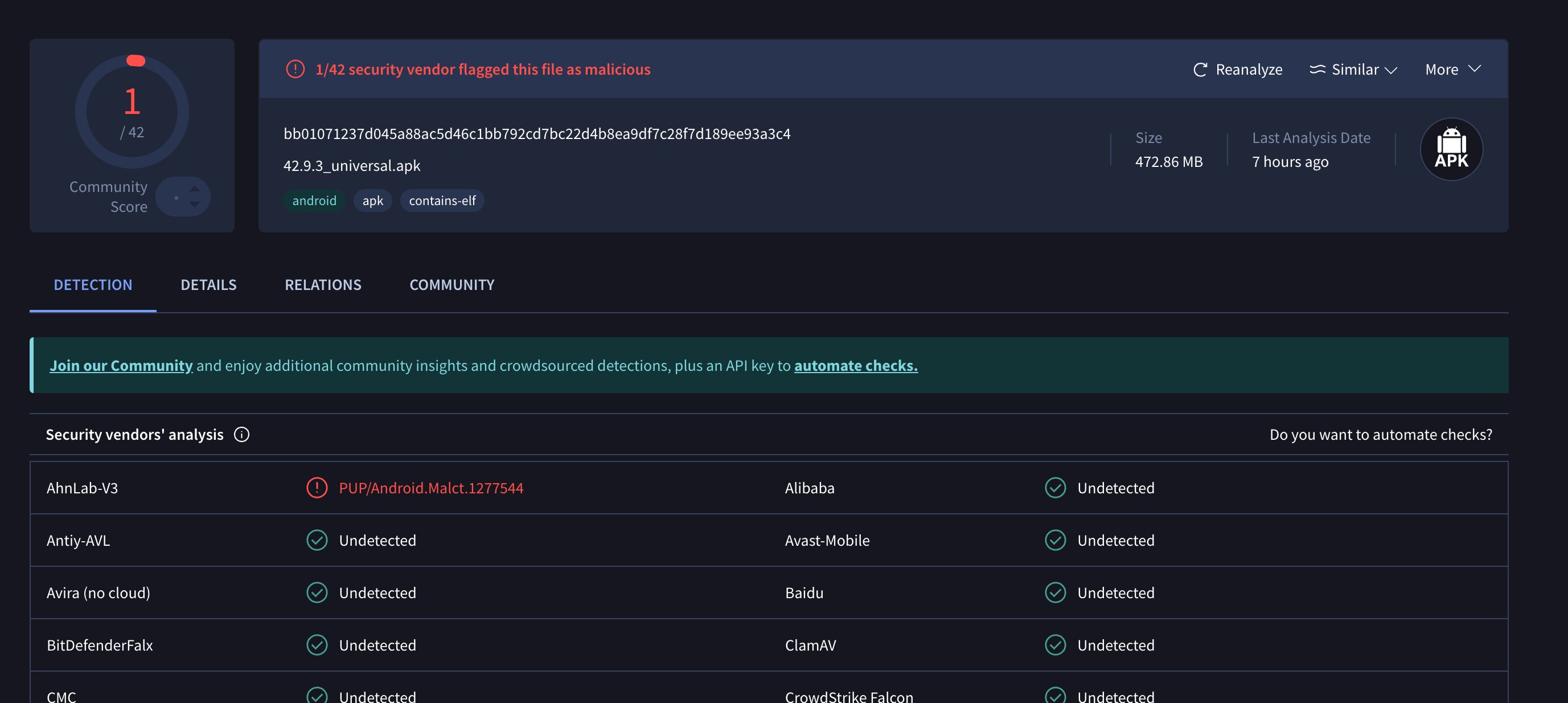Expand the More options menu

(1452, 70)
